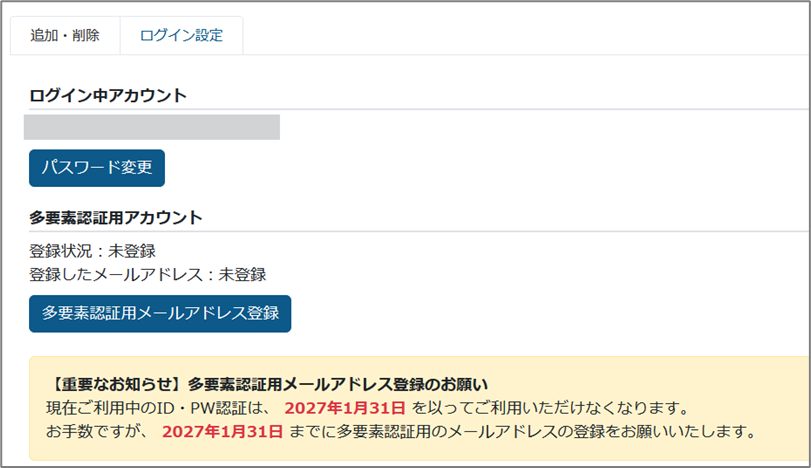Click the 多要素認証用メールアドレス登録 button
The image size is (811, 468).
[160, 313]
